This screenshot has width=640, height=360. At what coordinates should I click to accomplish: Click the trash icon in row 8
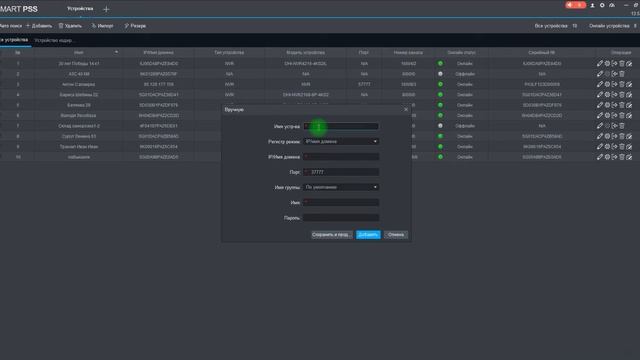point(622,136)
